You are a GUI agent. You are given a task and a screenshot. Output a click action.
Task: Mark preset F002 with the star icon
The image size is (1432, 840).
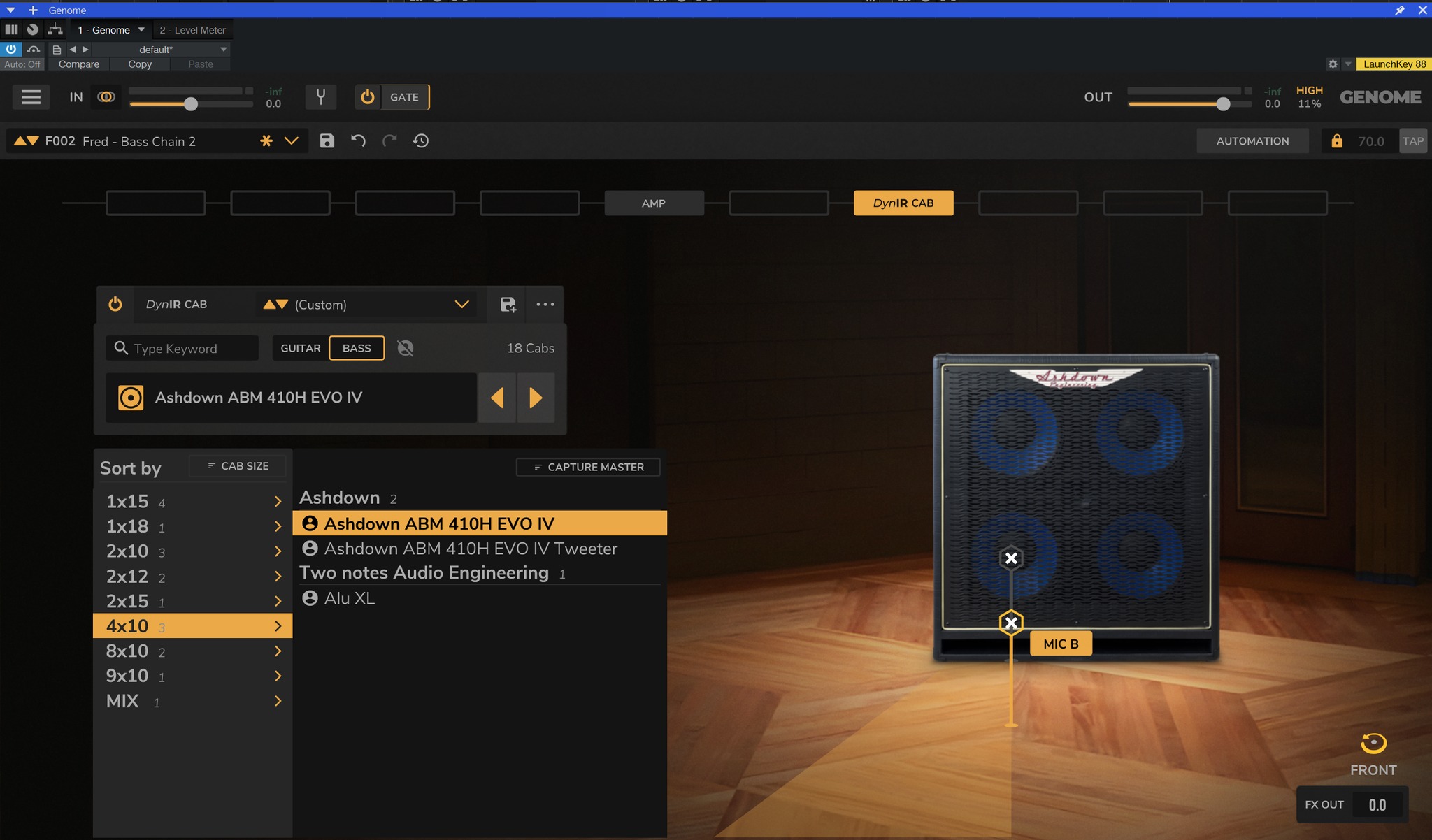click(266, 141)
